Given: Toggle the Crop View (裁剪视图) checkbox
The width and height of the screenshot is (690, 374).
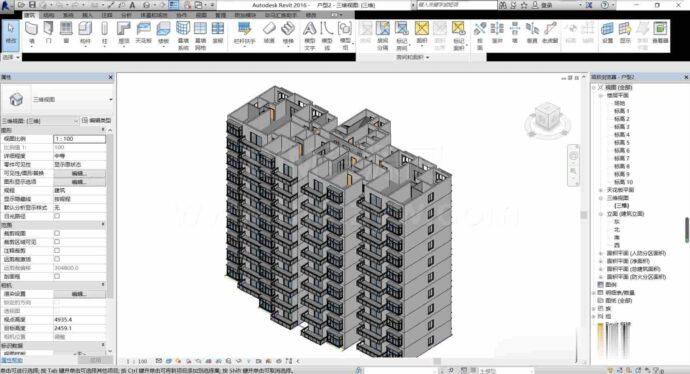Looking at the screenshot, I should pyautogui.click(x=57, y=233).
